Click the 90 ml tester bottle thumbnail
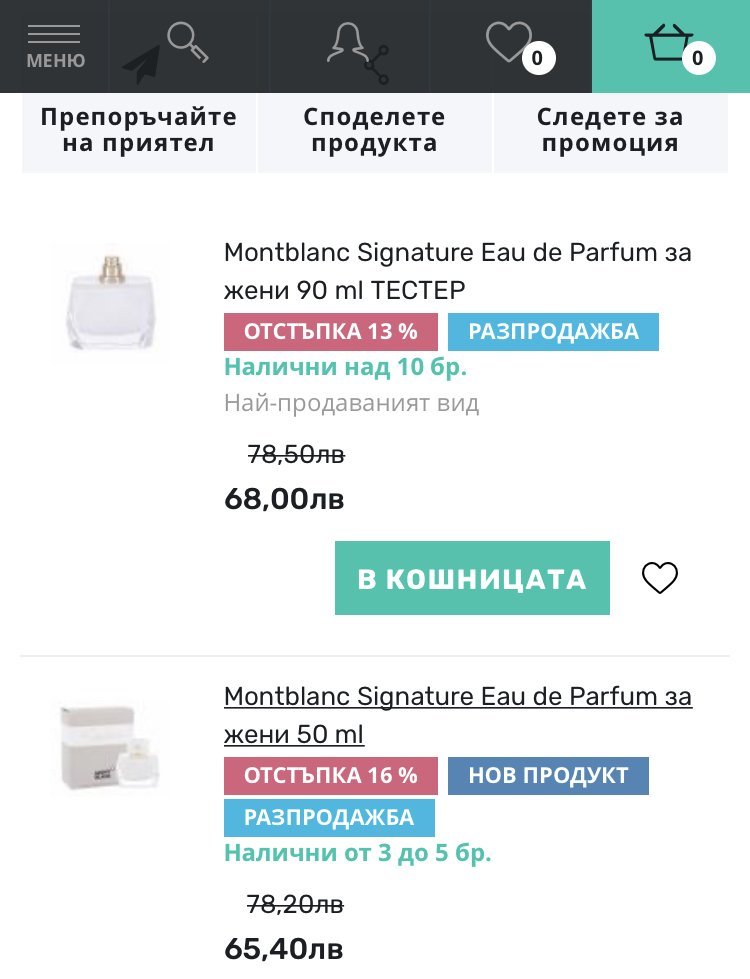The height and width of the screenshot is (979, 750). (110, 302)
